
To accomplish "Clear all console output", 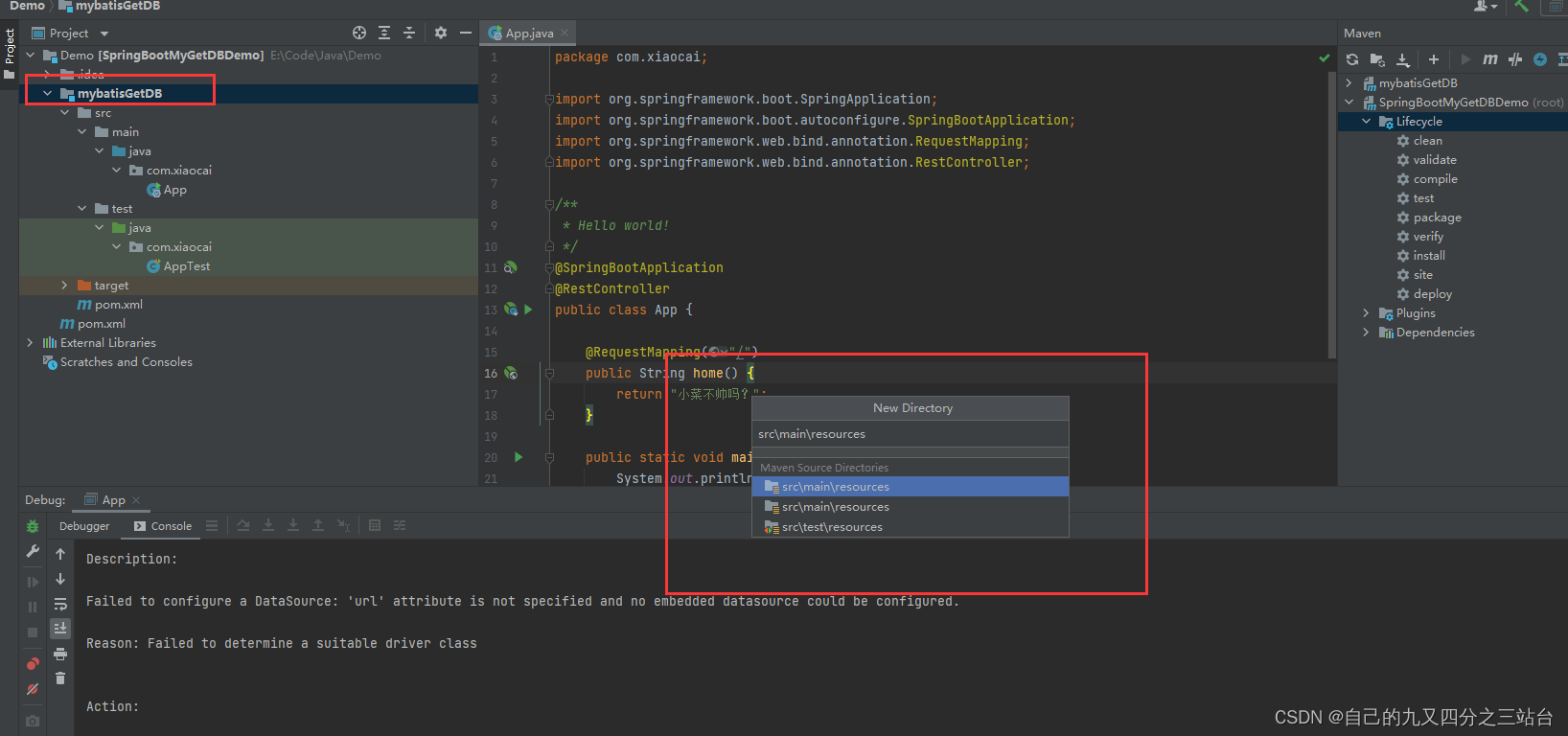I will coord(60,678).
